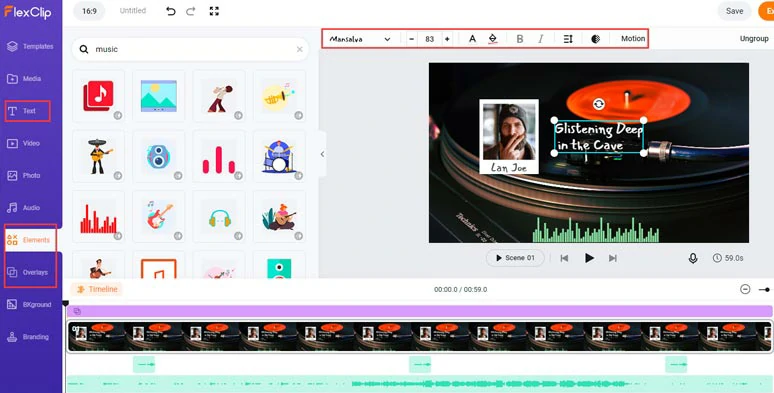The width and height of the screenshot is (774, 393).
Task: Click the Ungroup button
Action: point(754,39)
